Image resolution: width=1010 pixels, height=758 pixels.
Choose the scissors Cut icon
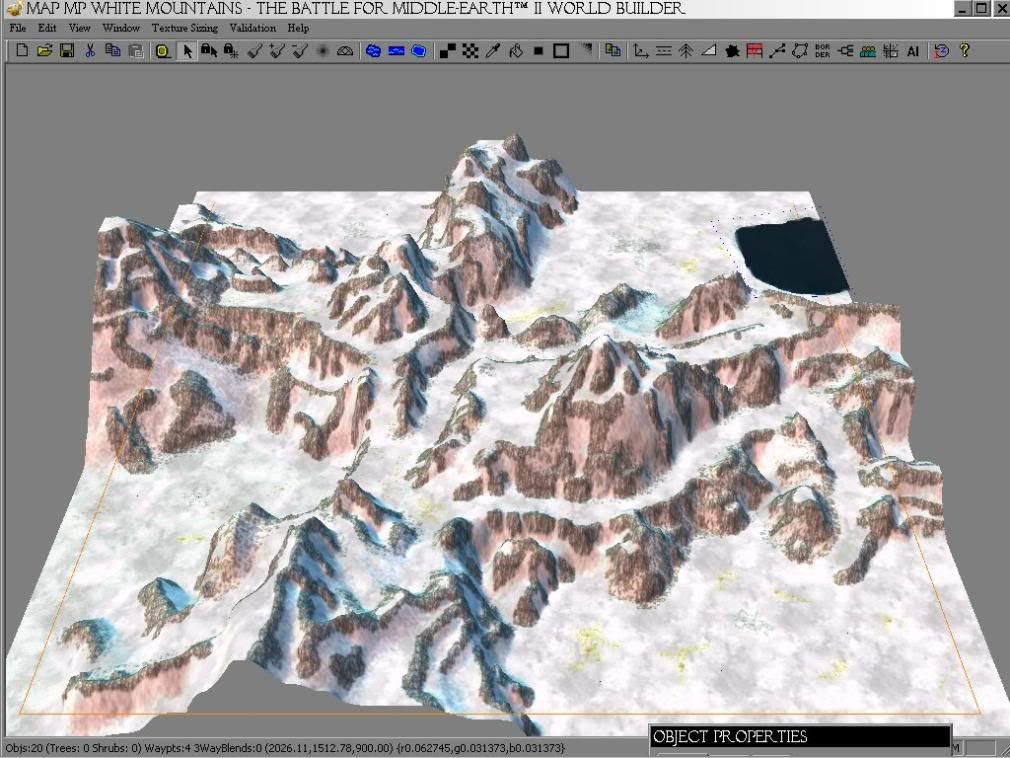pyautogui.click(x=90, y=50)
